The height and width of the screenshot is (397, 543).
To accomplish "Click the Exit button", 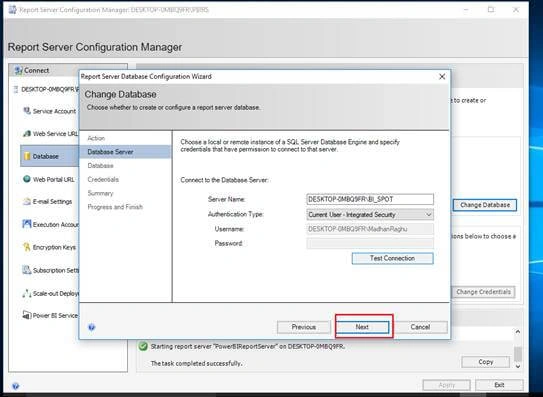I will pos(499,385).
